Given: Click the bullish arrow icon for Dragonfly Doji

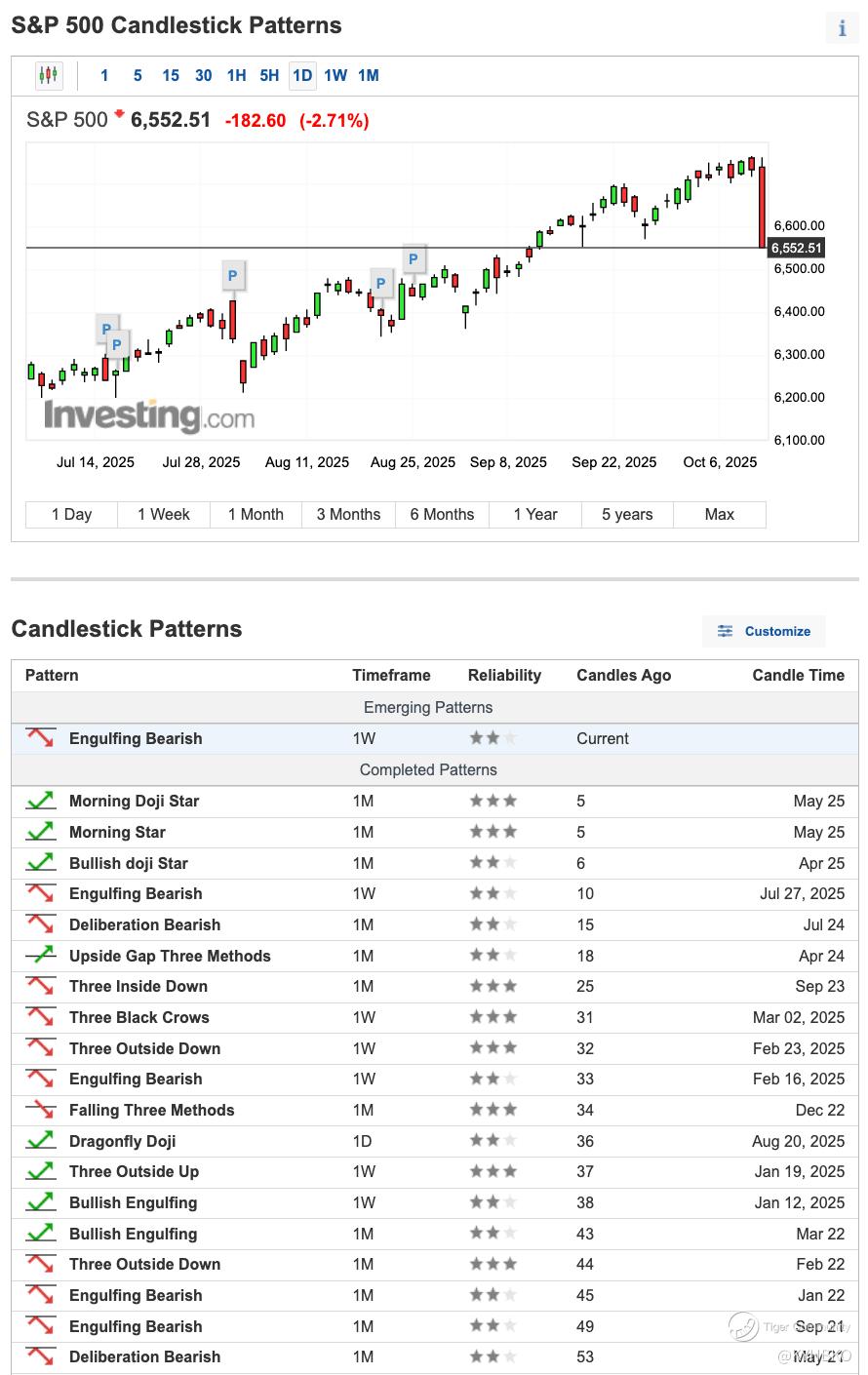Looking at the screenshot, I should pyautogui.click(x=40, y=1141).
